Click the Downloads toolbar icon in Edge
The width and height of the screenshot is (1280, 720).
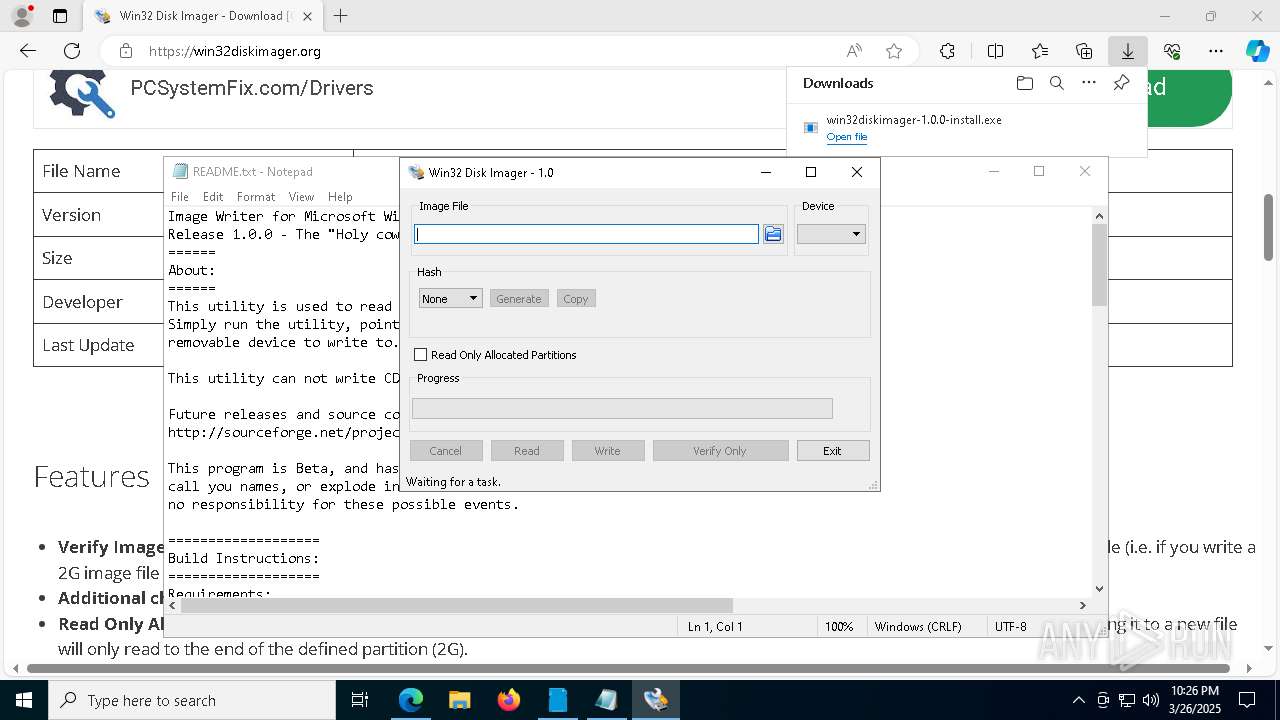[x=1127, y=51]
